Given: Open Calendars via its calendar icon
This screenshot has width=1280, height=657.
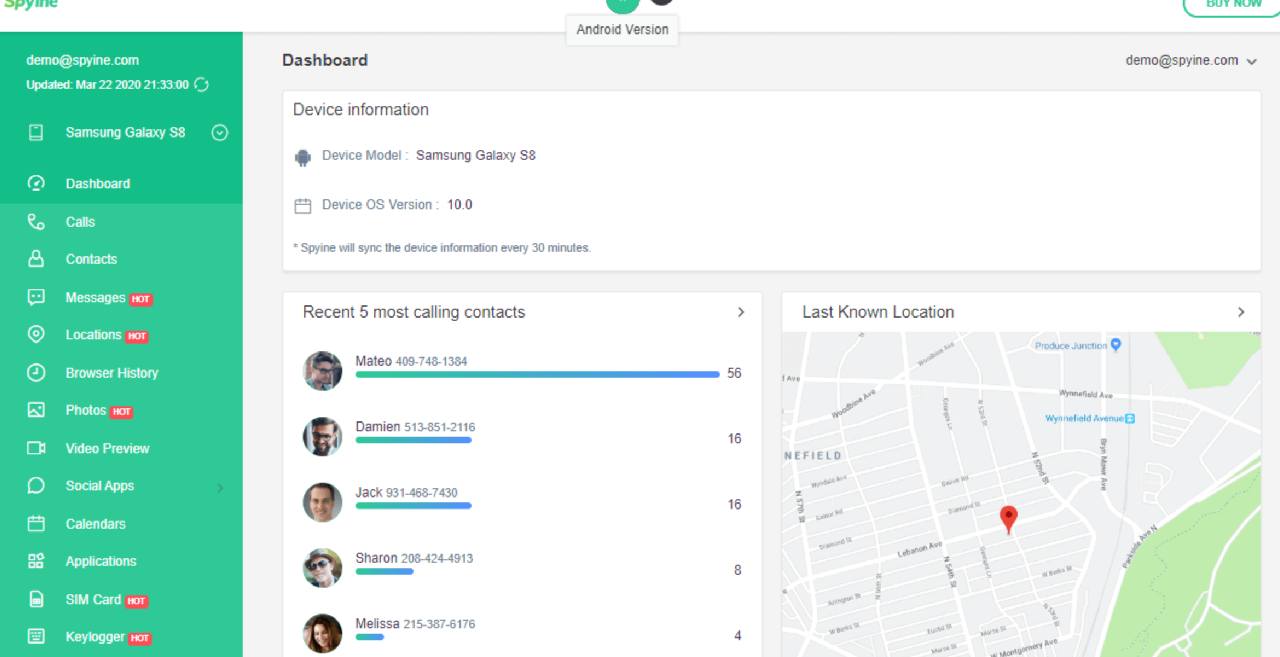Looking at the screenshot, I should click(36, 523).
